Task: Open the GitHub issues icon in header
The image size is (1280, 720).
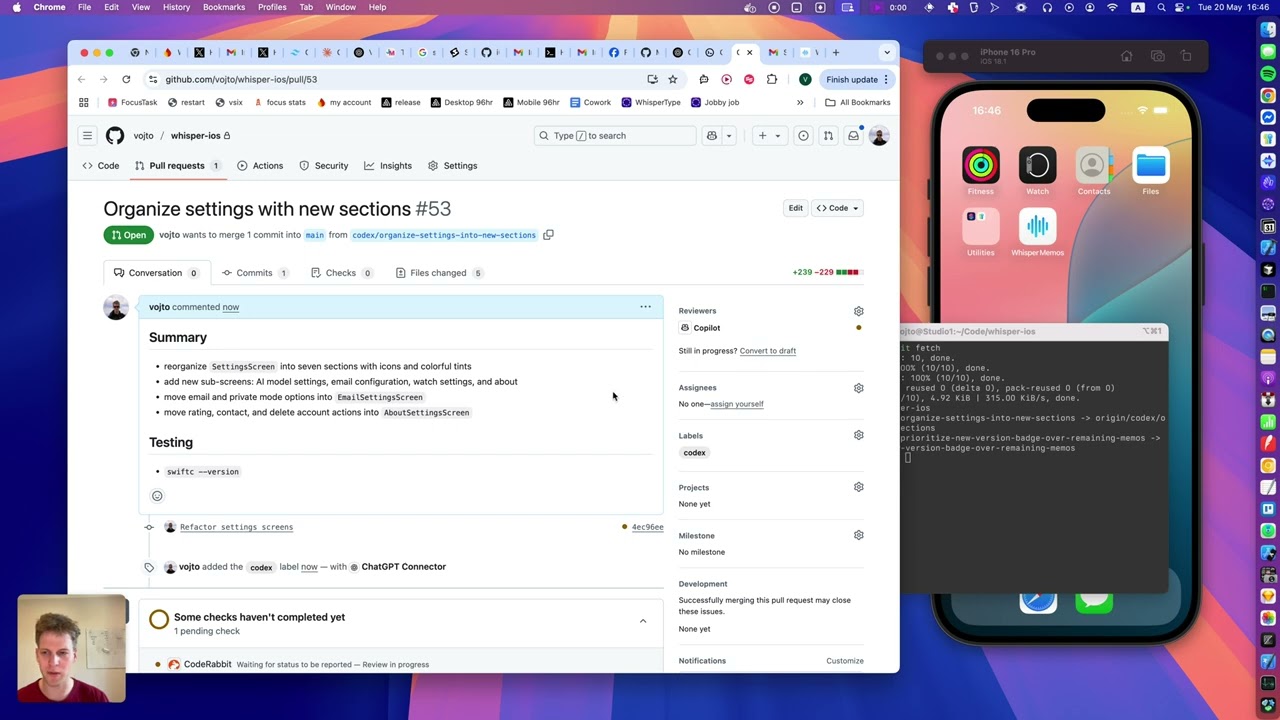Action: [803, 136]
